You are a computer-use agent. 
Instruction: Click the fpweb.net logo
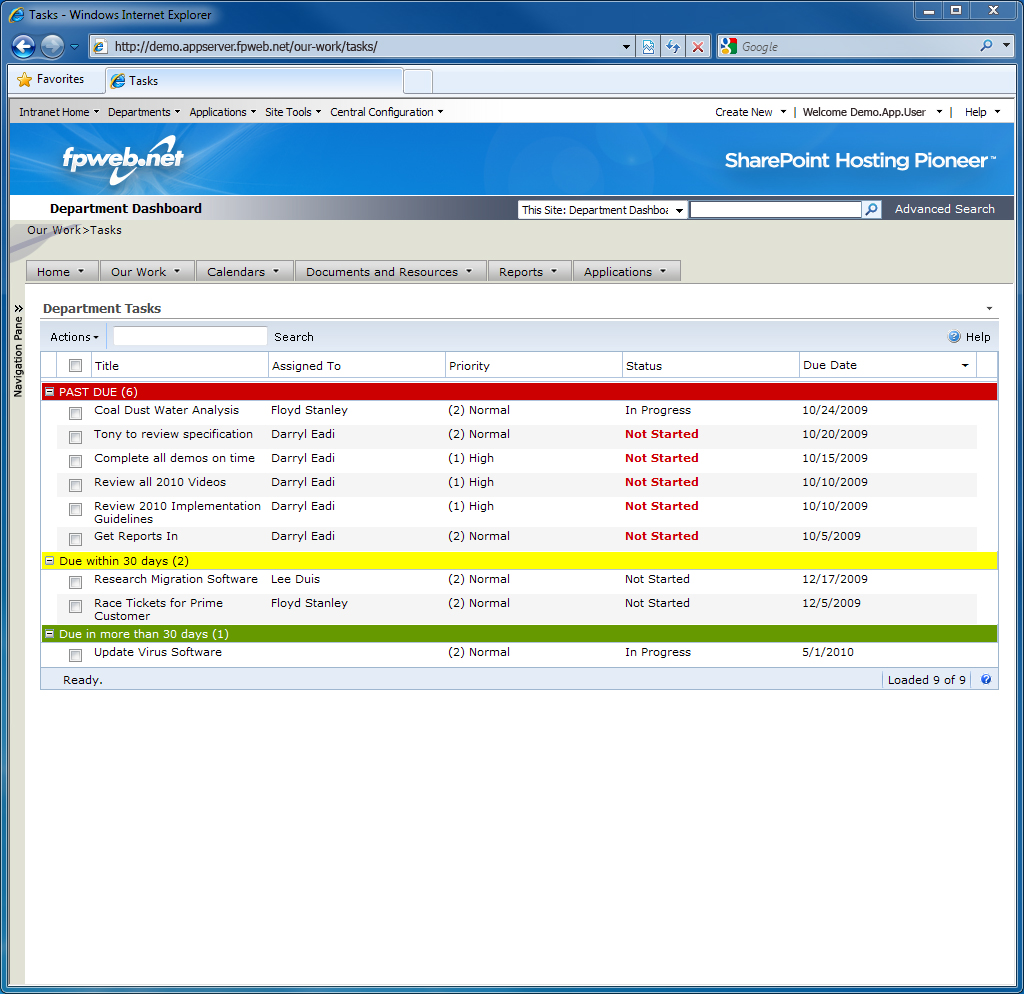point(122,159)
